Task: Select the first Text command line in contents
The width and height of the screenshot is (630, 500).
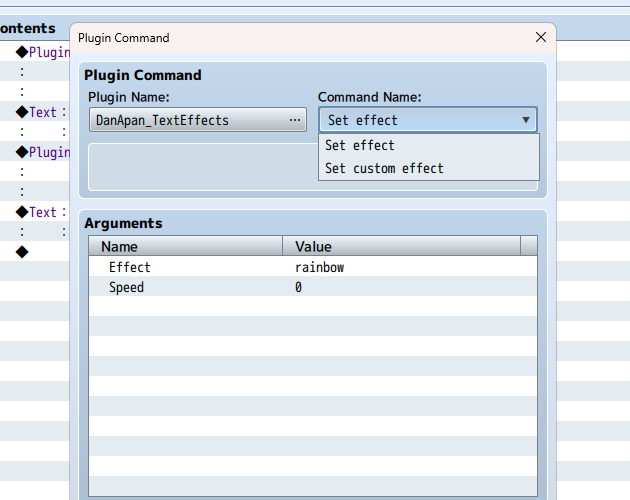Action: pyautogui.click(x=41, y=112)
